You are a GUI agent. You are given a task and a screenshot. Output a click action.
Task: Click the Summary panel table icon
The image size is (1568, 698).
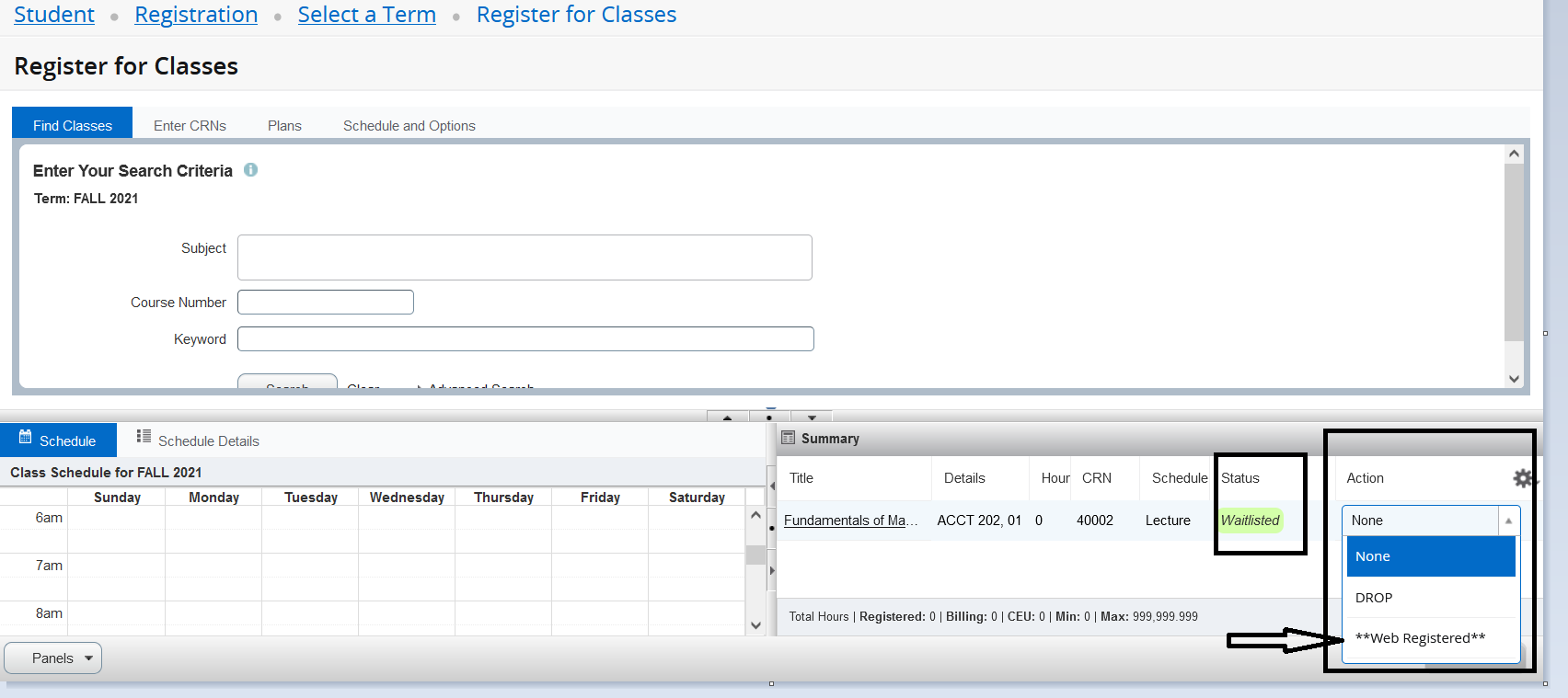[x=789, y=438]
